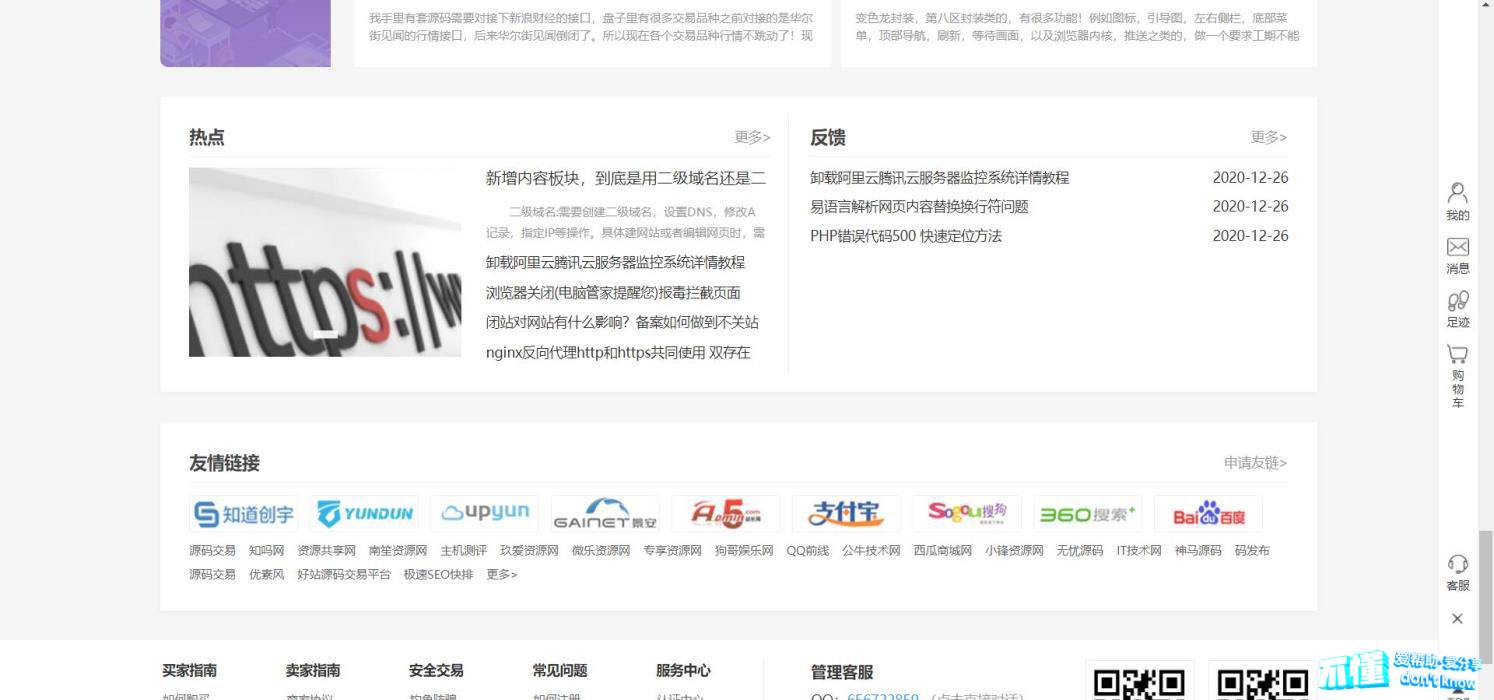1494x700 pixels.
Task: Click 专享资源网 friend link
Action: point(672,550)
